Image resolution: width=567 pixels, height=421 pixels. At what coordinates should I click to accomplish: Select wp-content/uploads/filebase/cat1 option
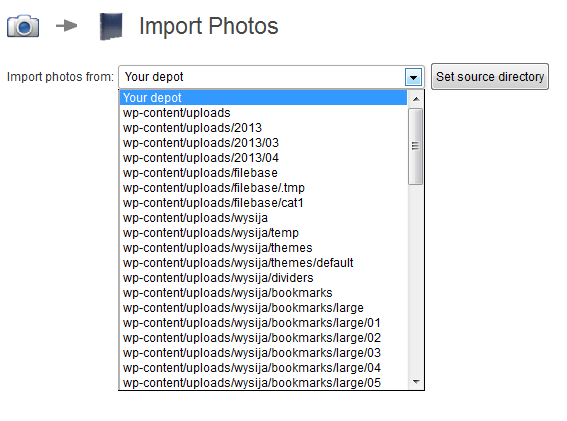coord(263,203)
